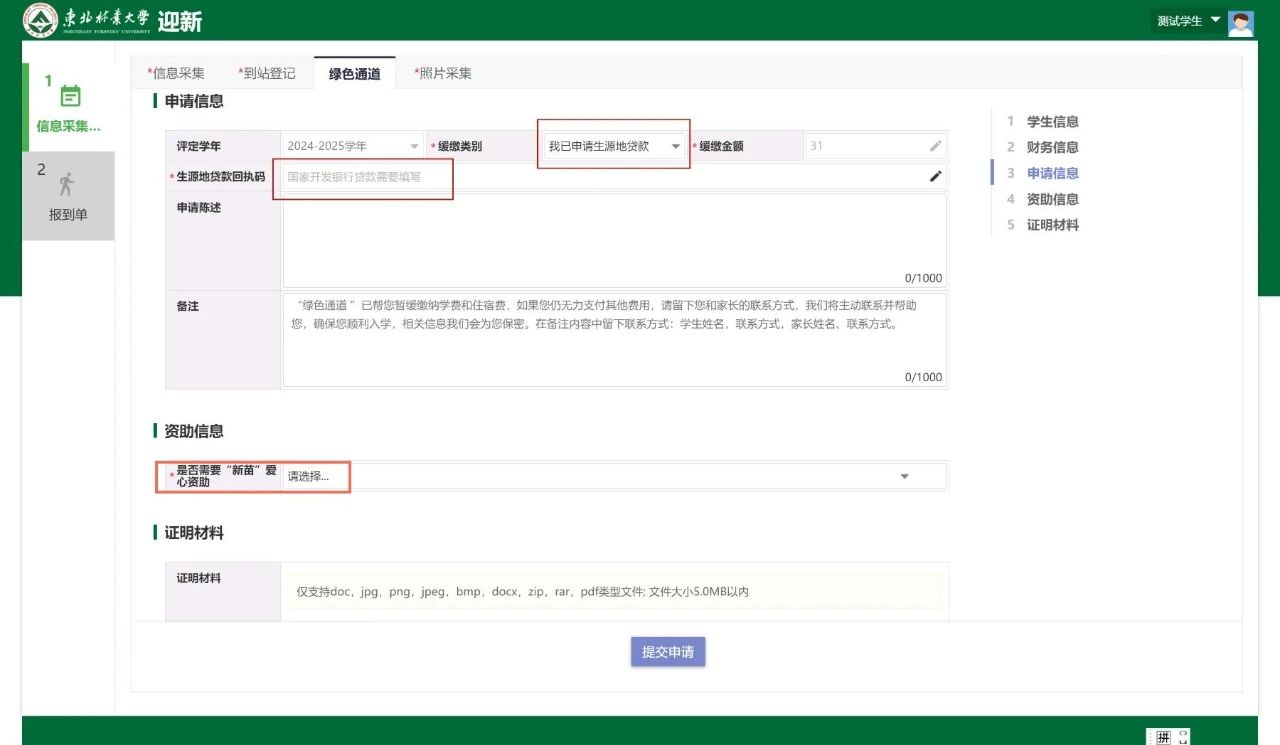This screenshot has width=1280, height=745.
Task: Switch to the 信息采集 tab
Action: point(177,73)
